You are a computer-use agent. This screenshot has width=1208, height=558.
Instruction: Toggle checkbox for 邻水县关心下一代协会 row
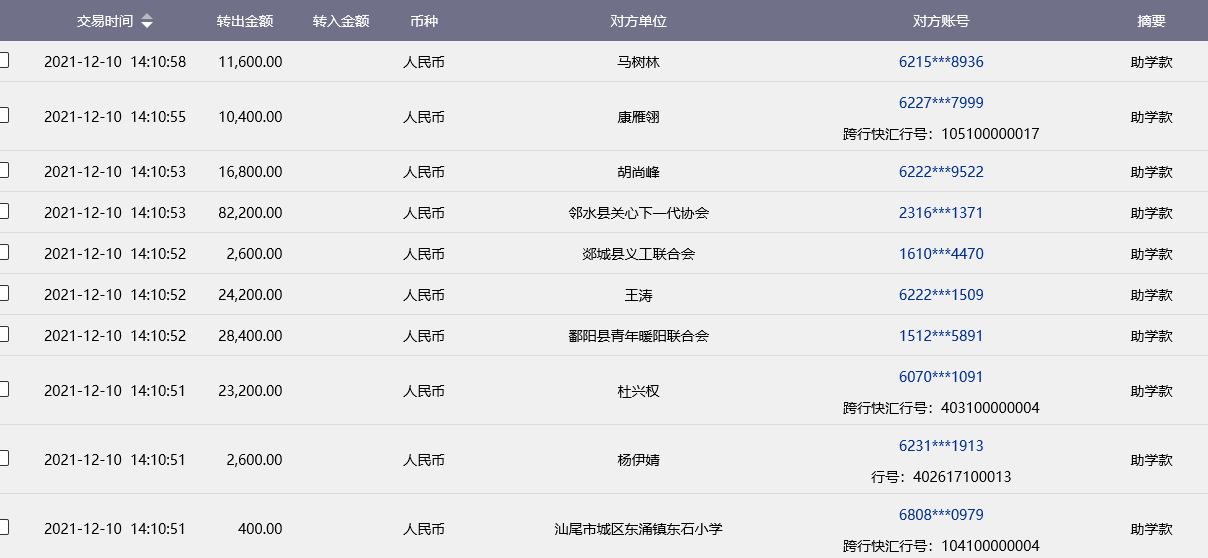coord(4,211)
